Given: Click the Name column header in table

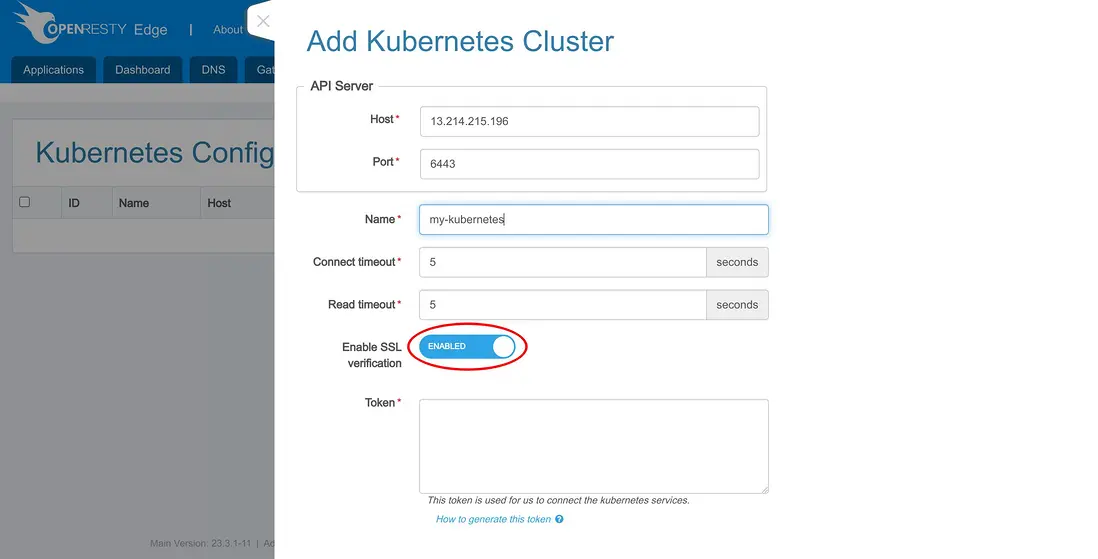Looking at the screenshot, I should (x=134, y=203).
